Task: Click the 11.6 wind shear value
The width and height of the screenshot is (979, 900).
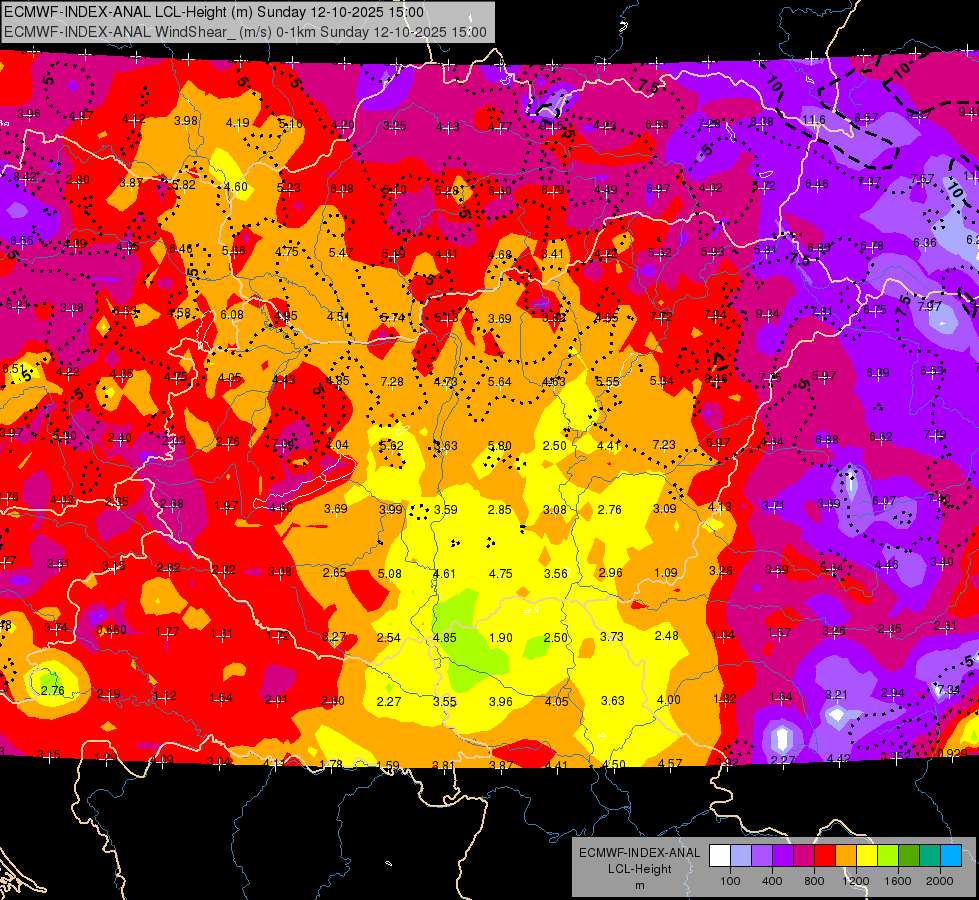Action: pos(814,120)
